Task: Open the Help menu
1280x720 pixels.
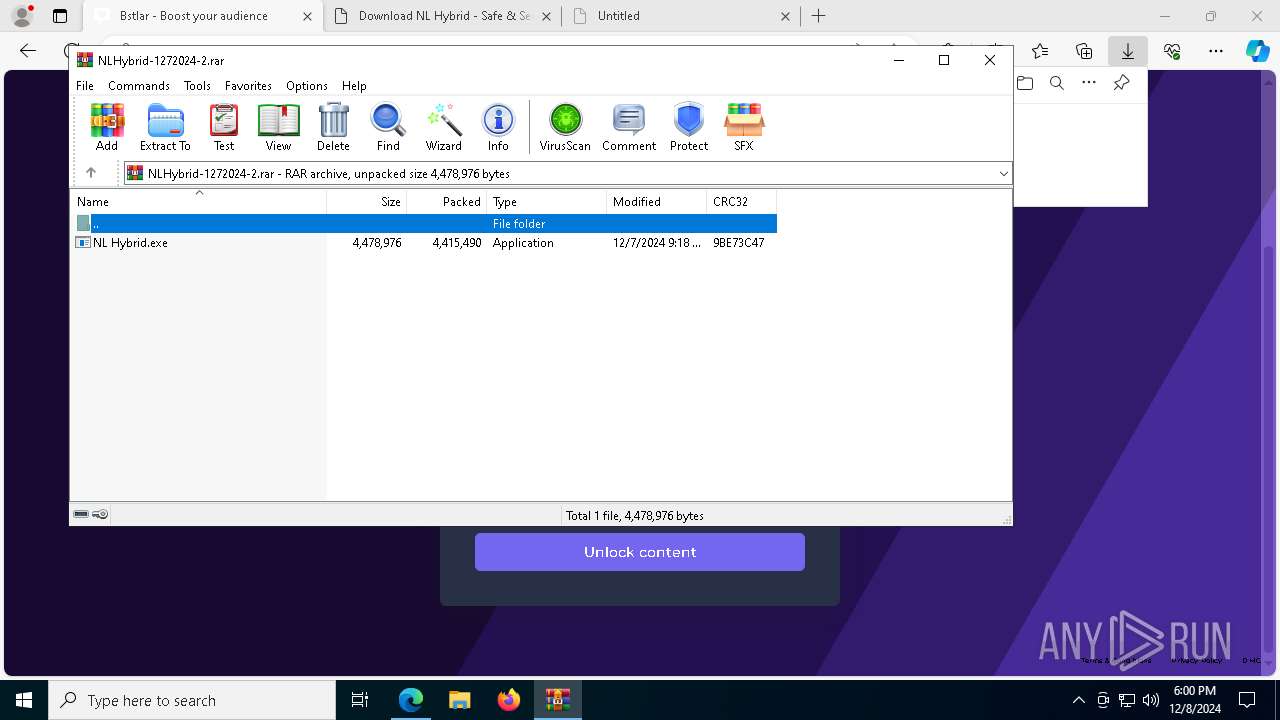Action: click(354, 86)
